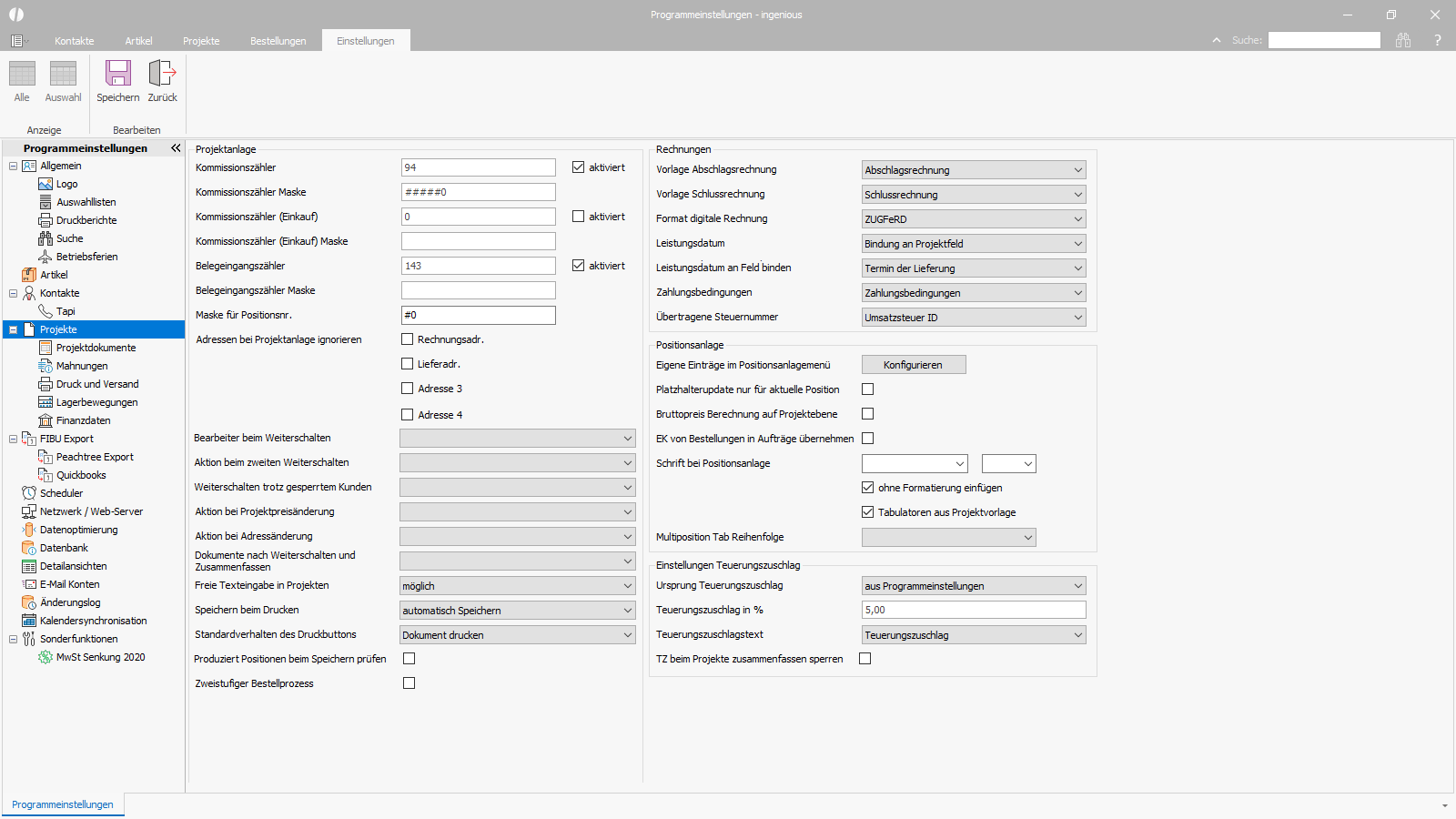Collapse the FIBU Export tree node
This screenshot has width=1456, height=819.
coord(13,439)
